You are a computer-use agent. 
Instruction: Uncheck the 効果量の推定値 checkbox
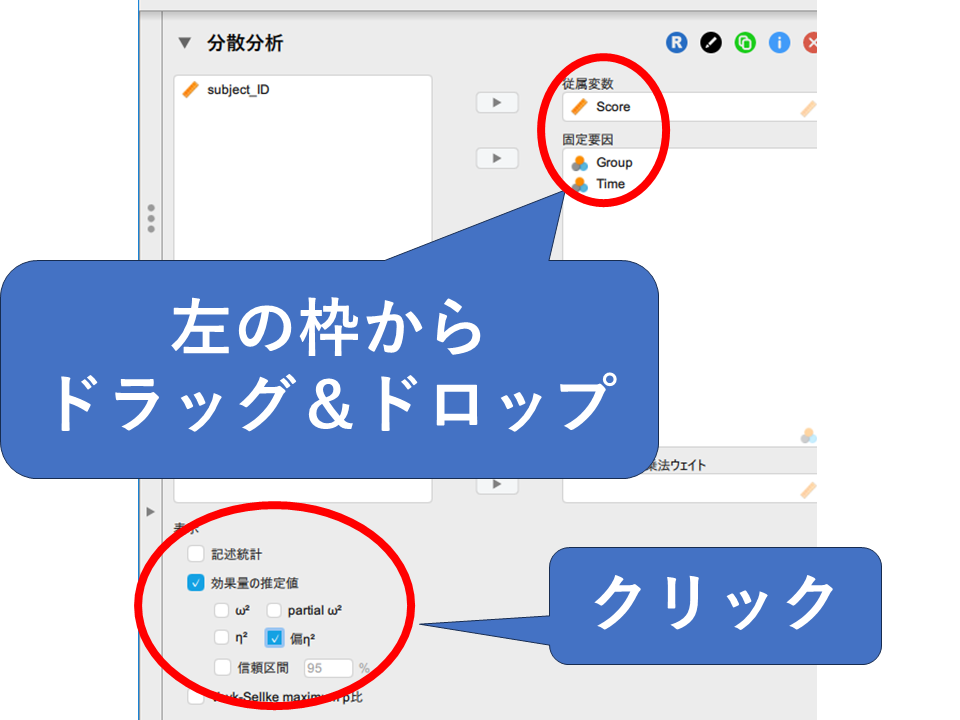click(196, 582)
